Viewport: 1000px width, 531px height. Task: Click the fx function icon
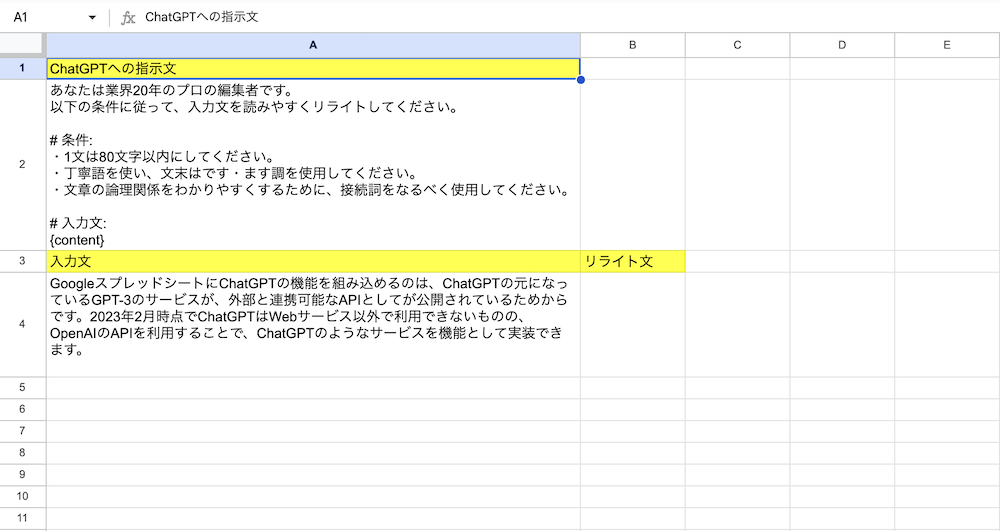tap(128, 18)
